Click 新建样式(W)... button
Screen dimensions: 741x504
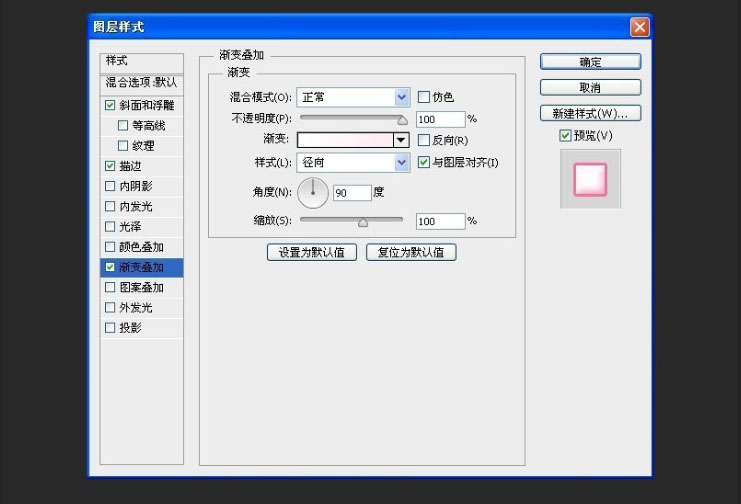[x=590, y=113]
